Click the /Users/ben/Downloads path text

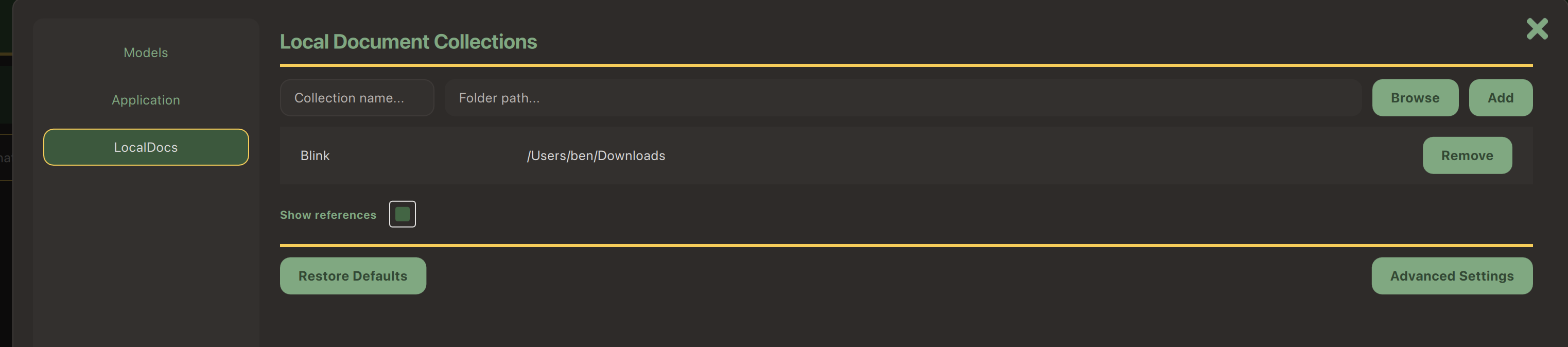click(x=596, y=155)
